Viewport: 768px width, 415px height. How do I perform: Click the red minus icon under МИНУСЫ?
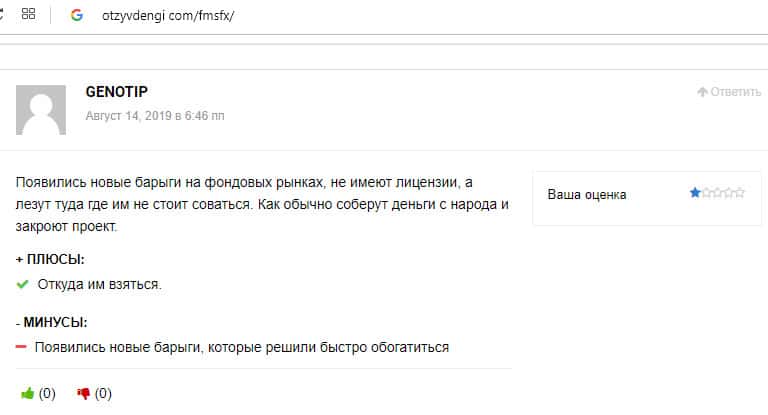point(22,347)
